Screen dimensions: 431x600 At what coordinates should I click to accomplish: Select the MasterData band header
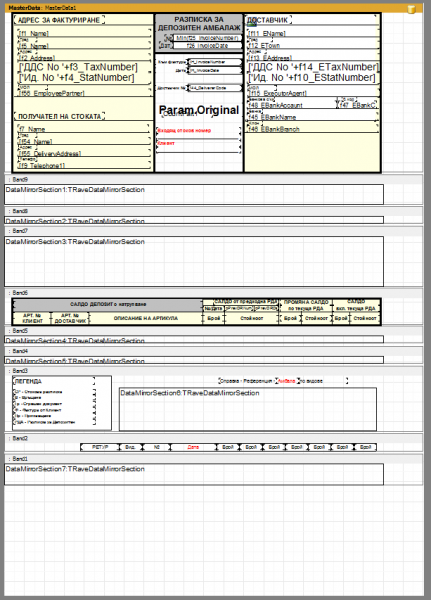(x=214, y=8)
